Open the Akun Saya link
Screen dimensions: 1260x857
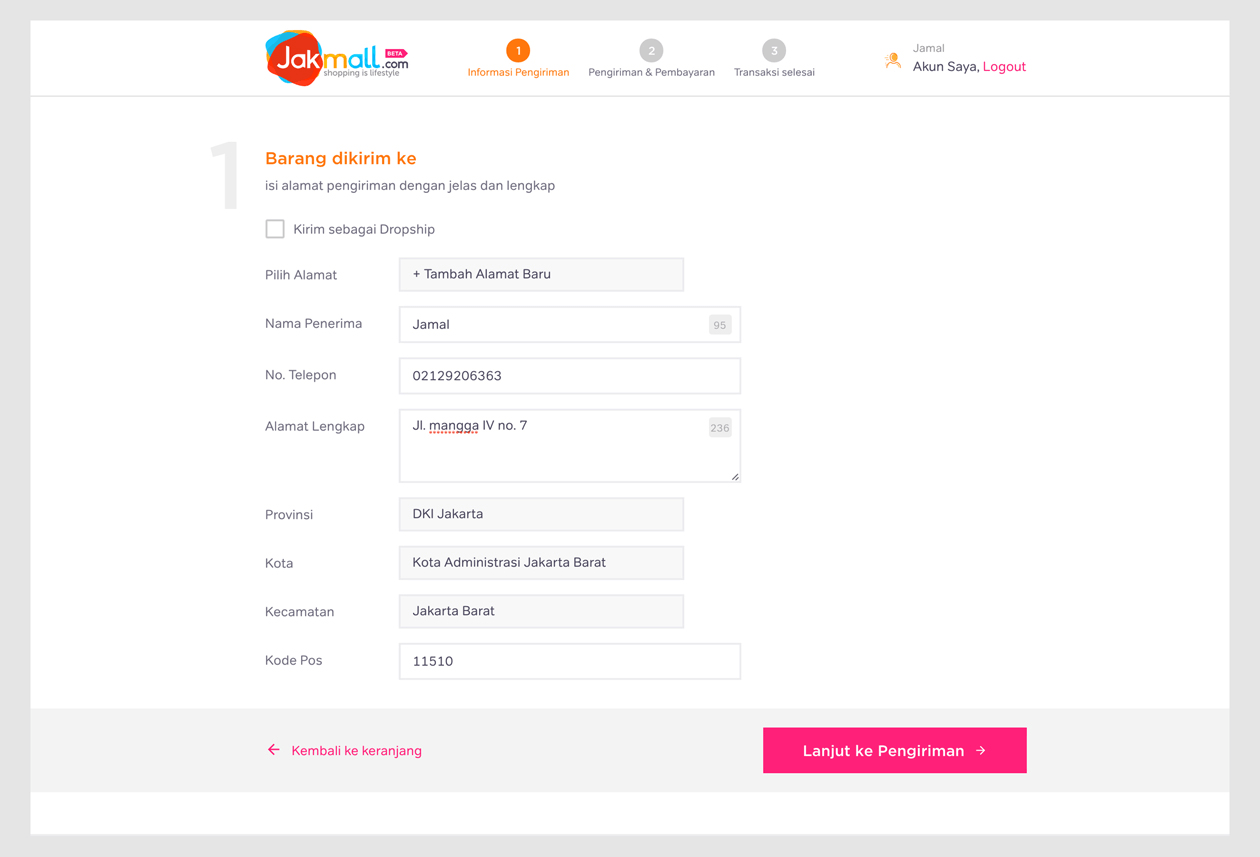(945, 67)
